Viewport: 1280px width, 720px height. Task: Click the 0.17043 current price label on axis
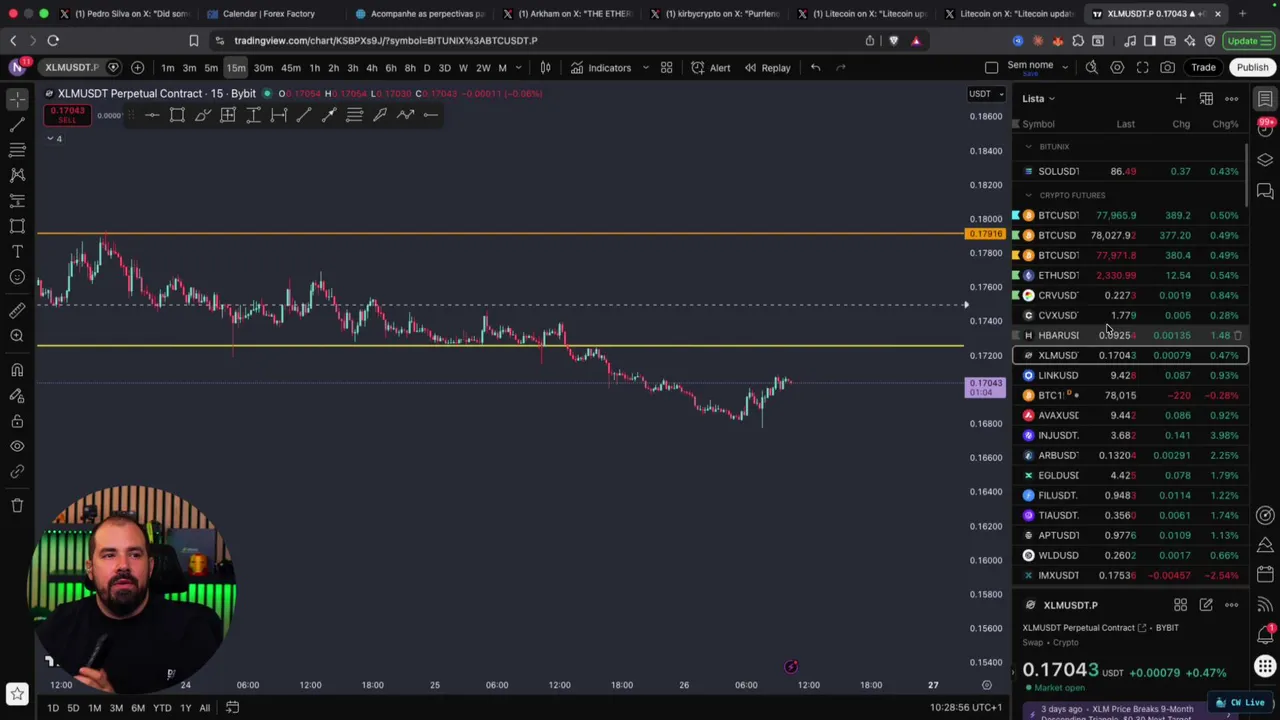click(985, 387)
